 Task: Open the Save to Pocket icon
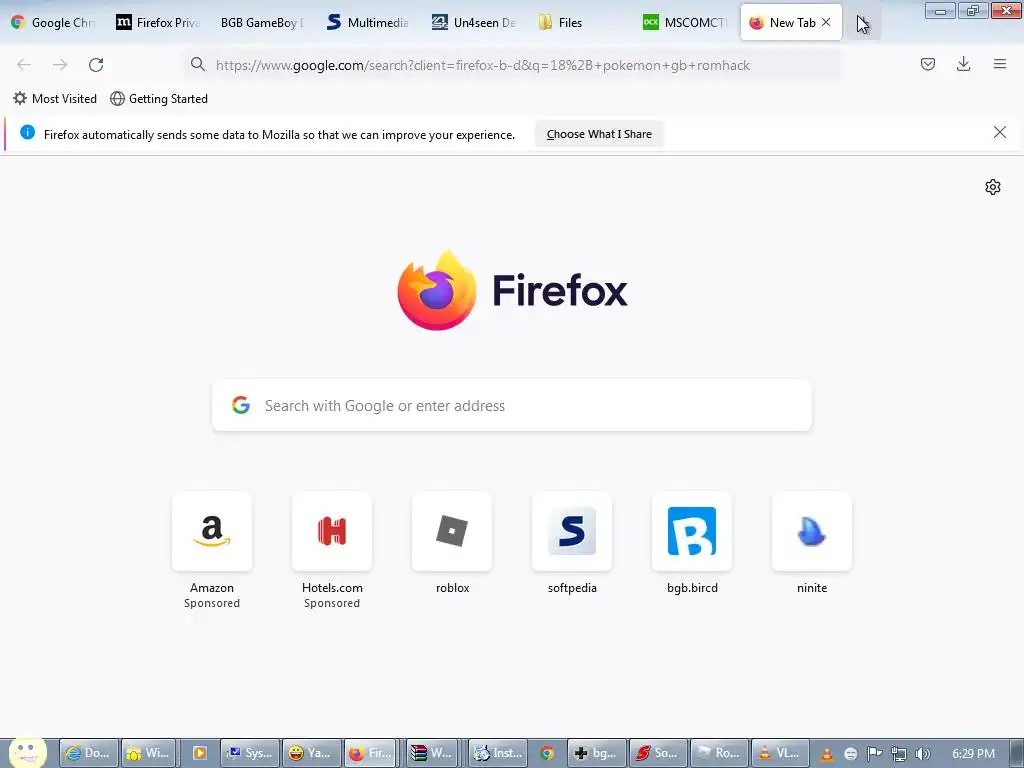pyautogui.click(x=927, y=64)
